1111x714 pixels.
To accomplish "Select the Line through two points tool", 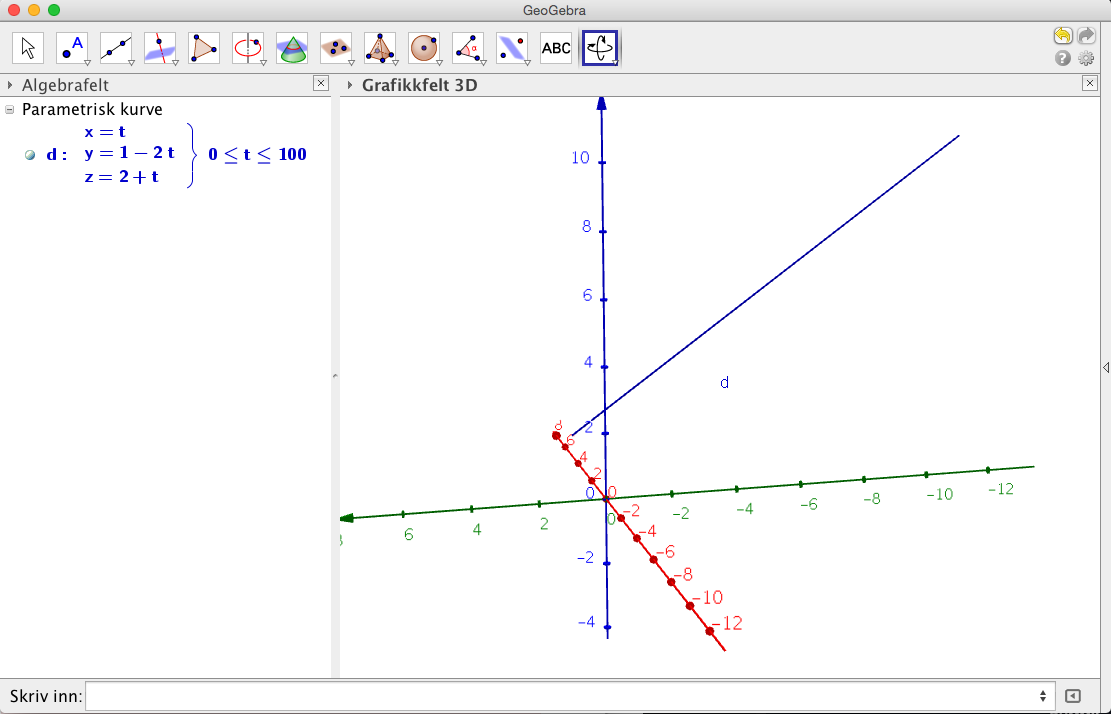I will point(115,47).
